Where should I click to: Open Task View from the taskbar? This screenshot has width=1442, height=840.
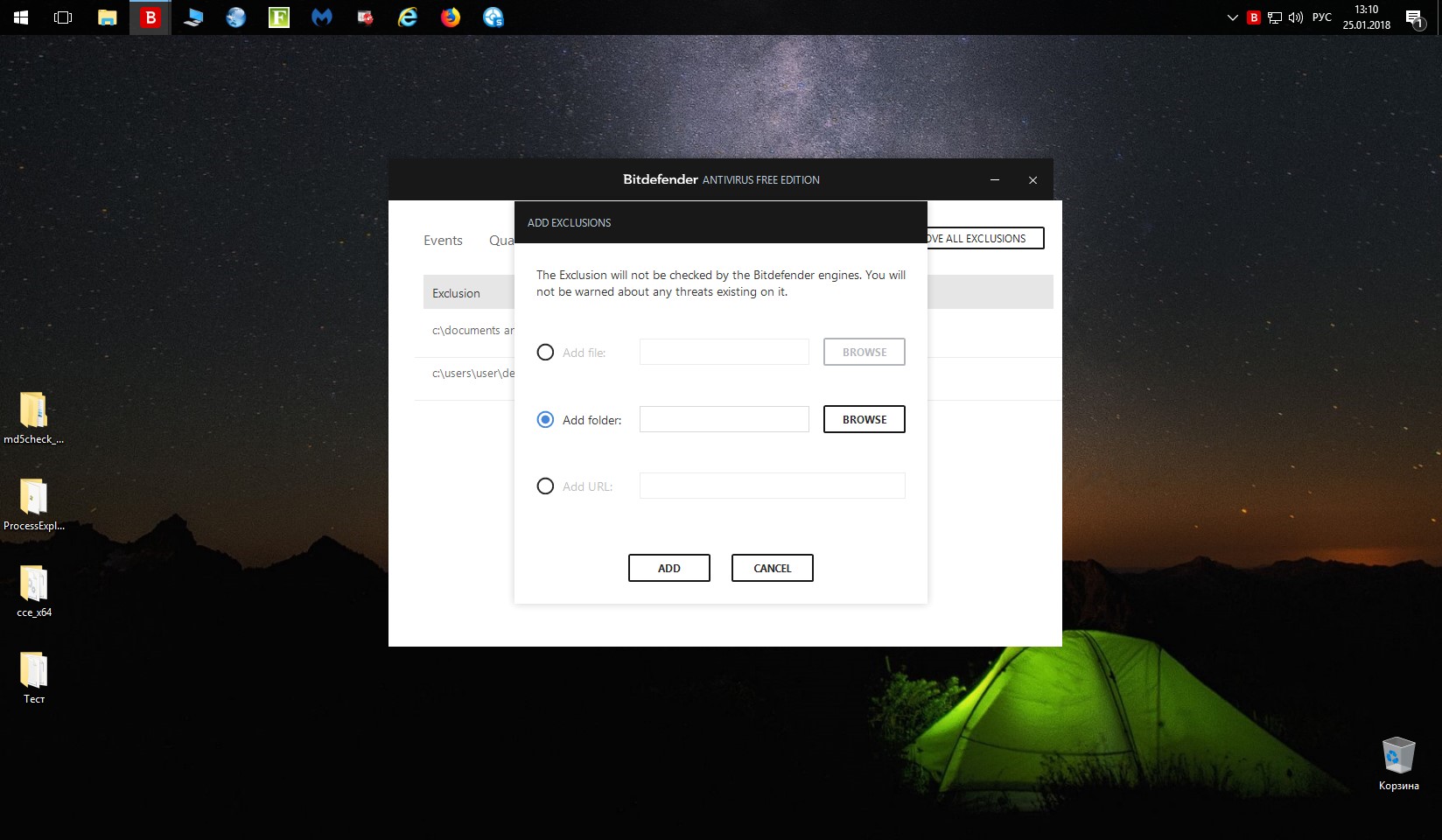pyautogui.click(x=63, y=17)
